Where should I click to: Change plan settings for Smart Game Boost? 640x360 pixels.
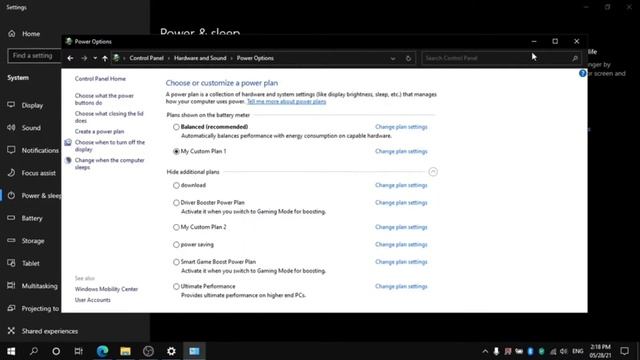401,262
